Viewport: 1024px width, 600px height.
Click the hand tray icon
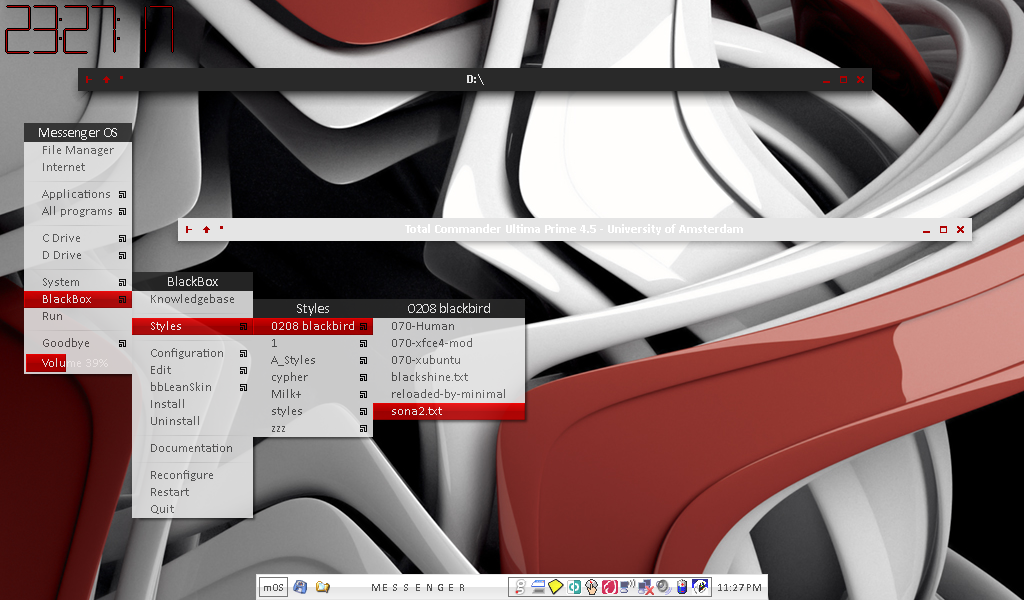(x=591, y=587)
